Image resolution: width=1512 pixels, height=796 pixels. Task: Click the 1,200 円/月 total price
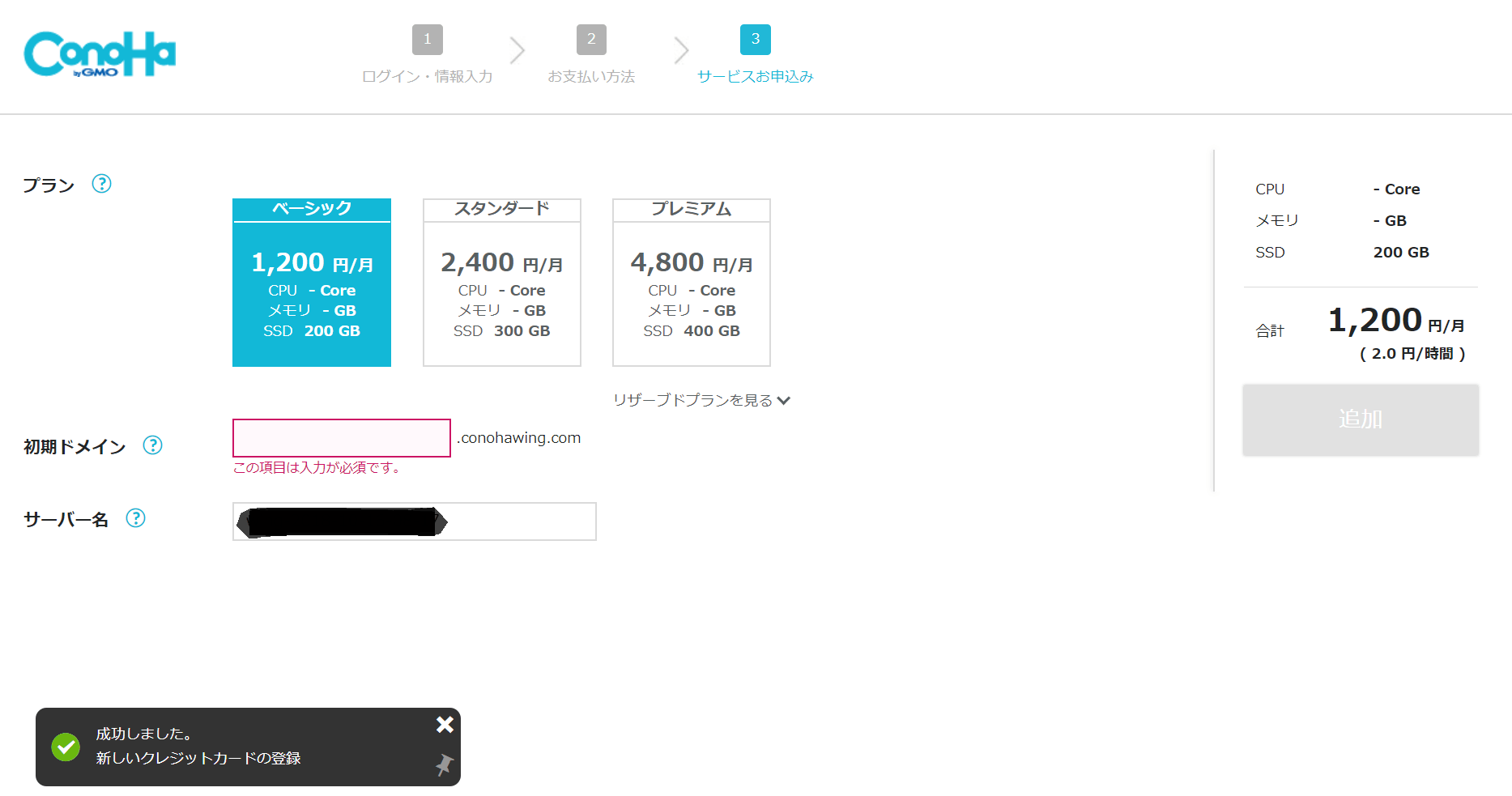click(x=1396, y=321)
